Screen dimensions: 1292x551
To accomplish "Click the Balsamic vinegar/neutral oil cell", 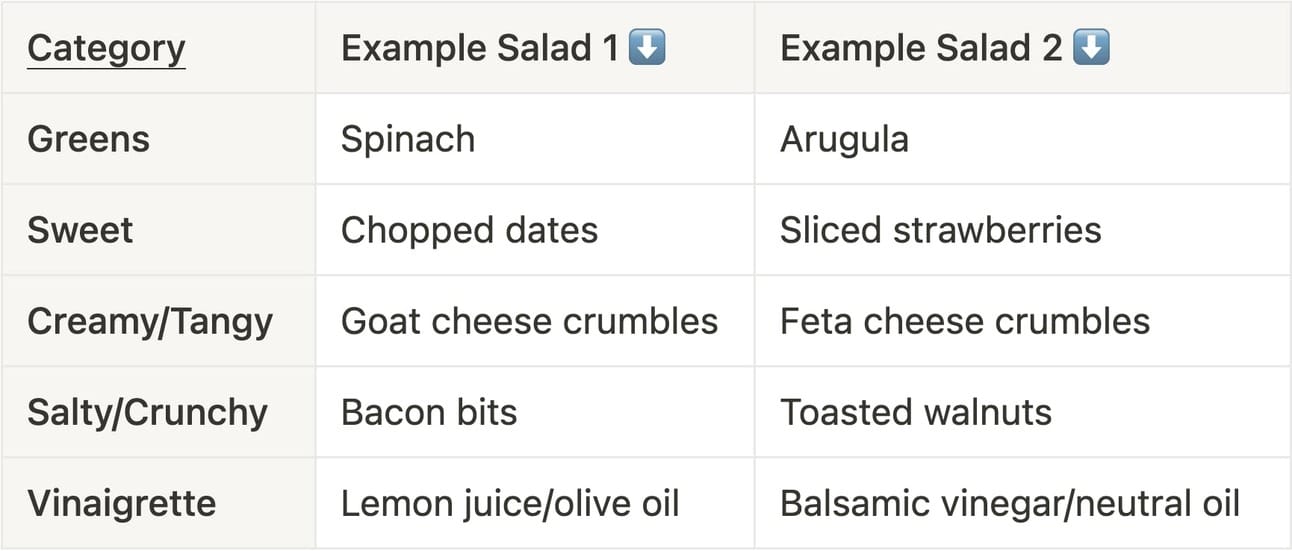I will [x=1010, y=503].
